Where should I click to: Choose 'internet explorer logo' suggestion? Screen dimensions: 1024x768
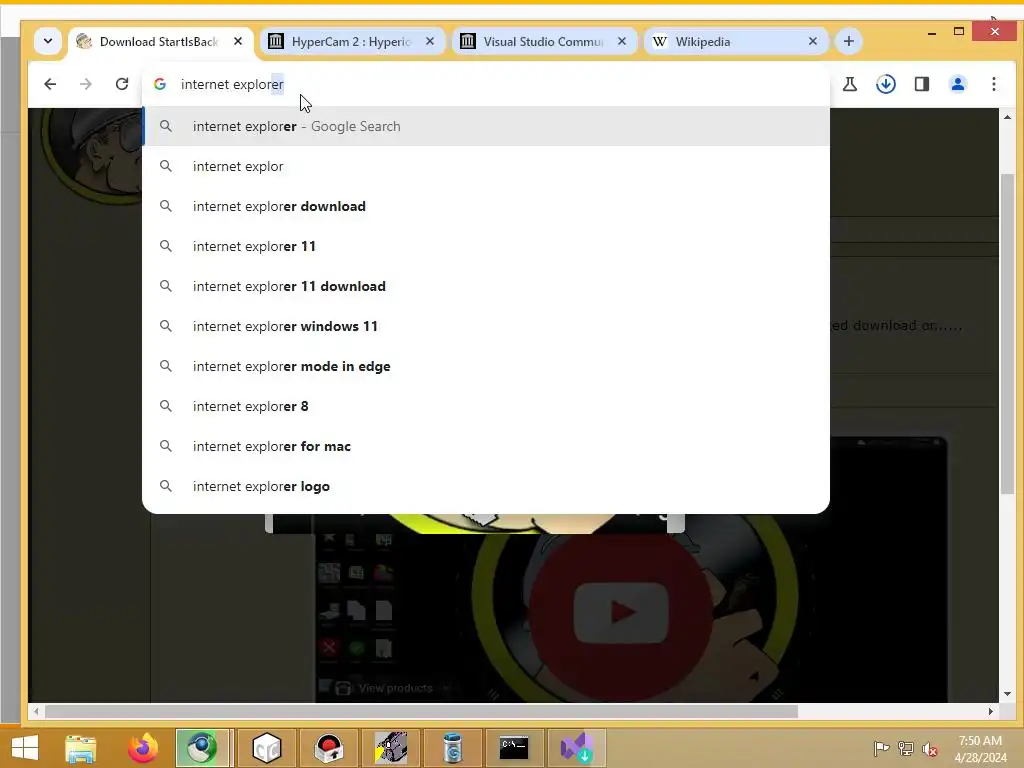pyautogui.click(x=486, y=487)
